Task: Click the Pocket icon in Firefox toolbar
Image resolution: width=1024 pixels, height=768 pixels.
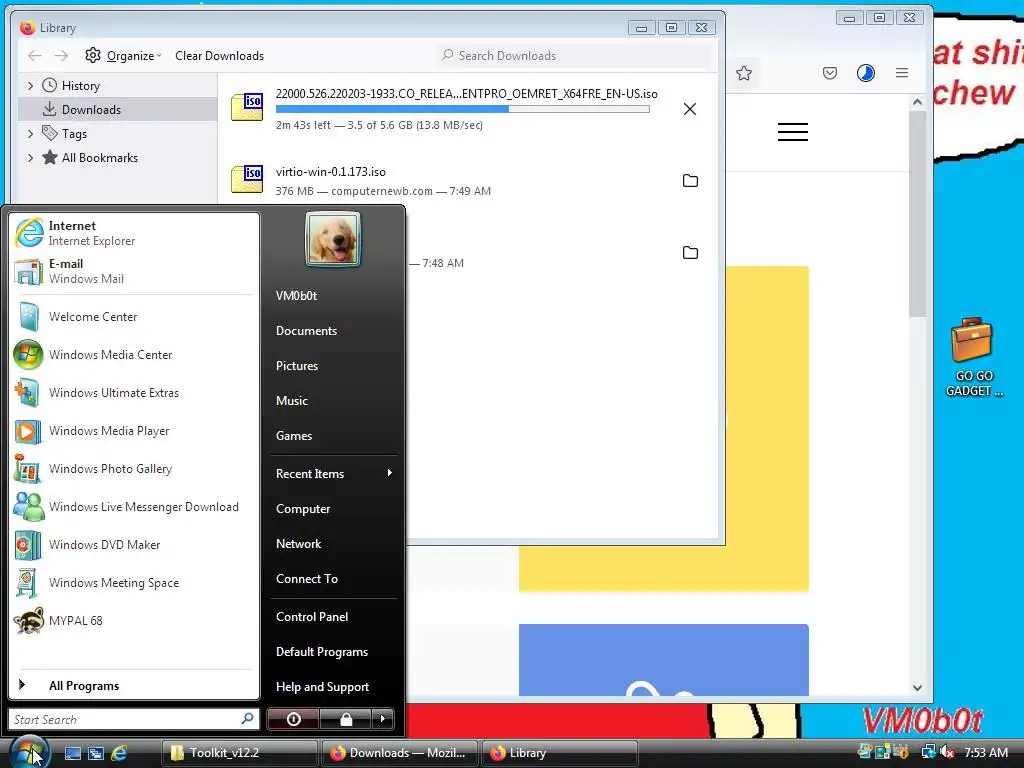Action: (x=830, y=73)
